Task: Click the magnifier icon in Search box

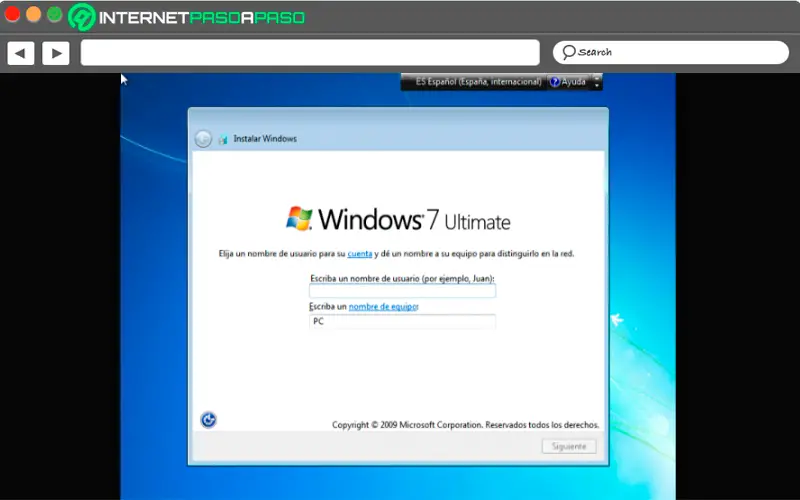Action: [568, 52]
